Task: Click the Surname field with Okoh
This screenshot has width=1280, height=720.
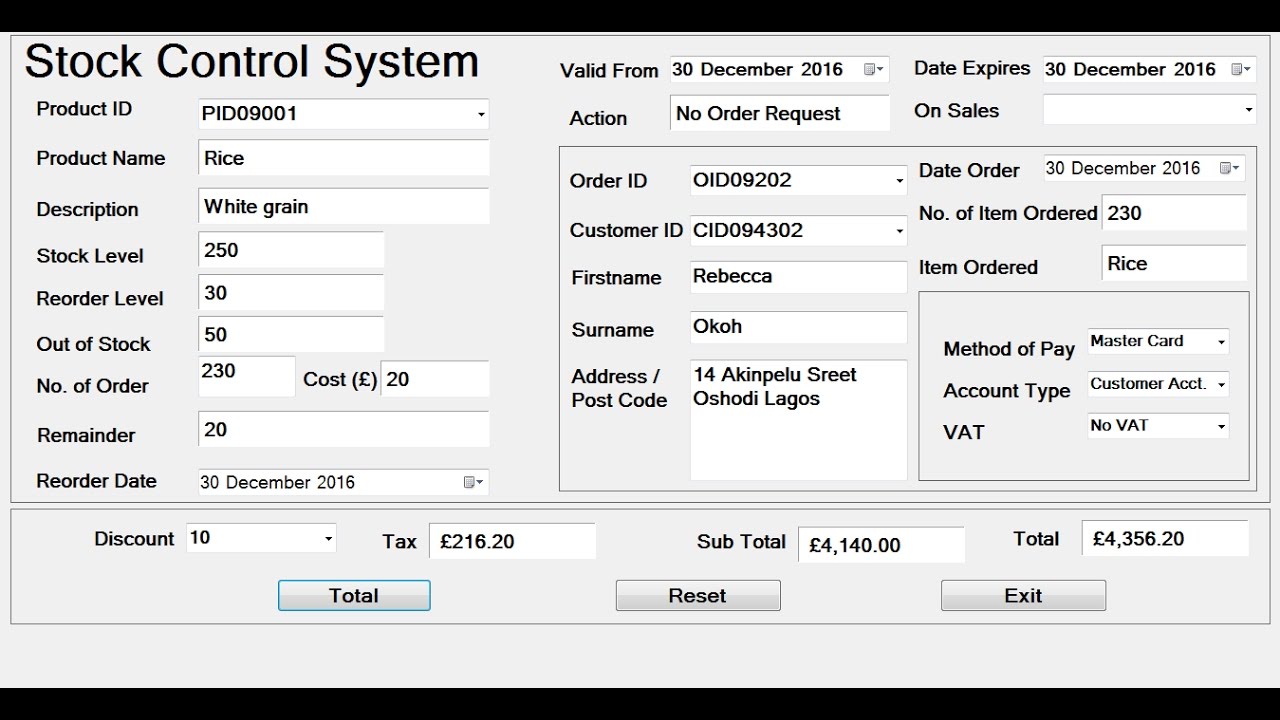Action: (799, 327)
